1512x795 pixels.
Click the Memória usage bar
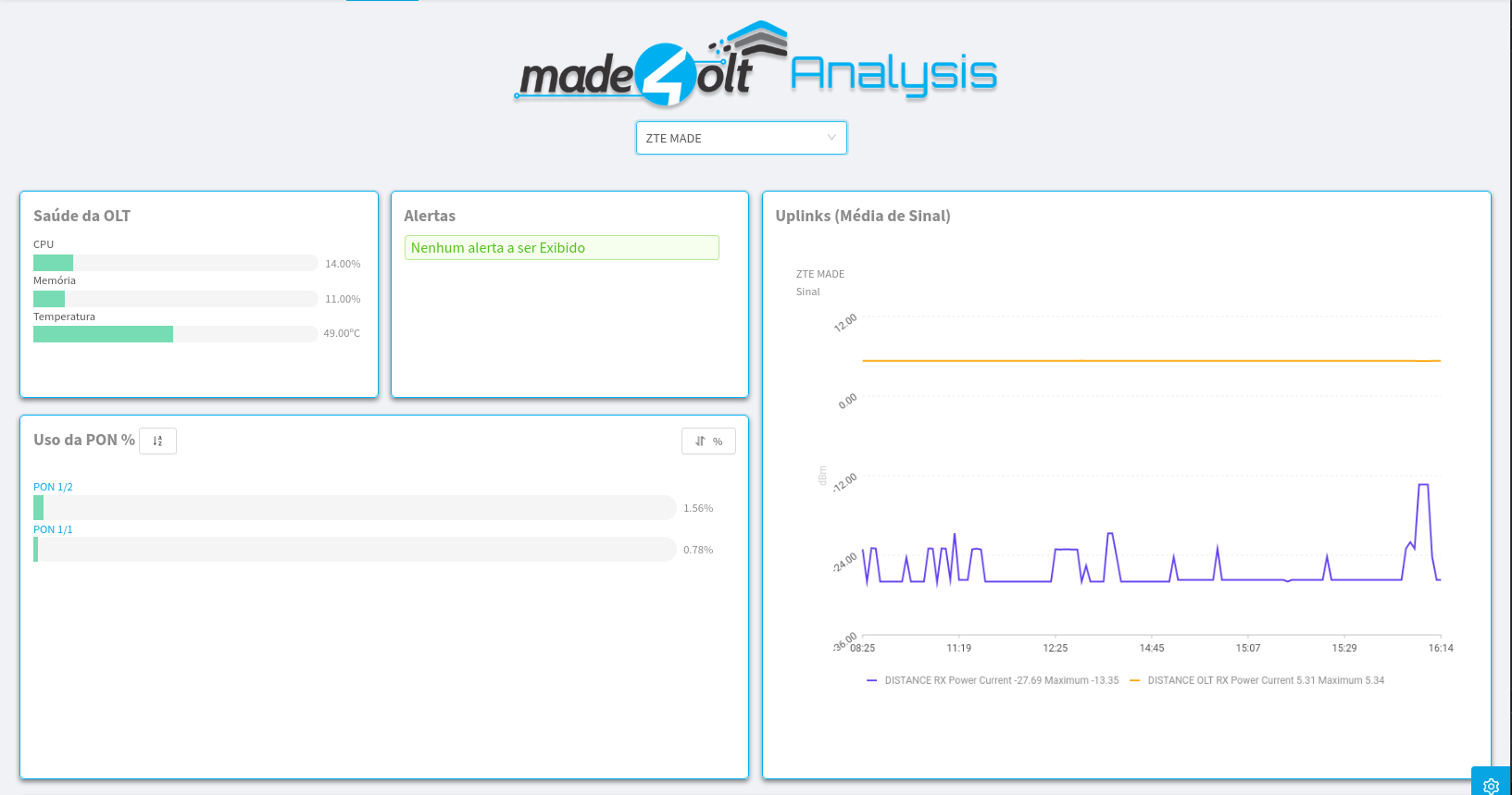click(x=175, y=299)
